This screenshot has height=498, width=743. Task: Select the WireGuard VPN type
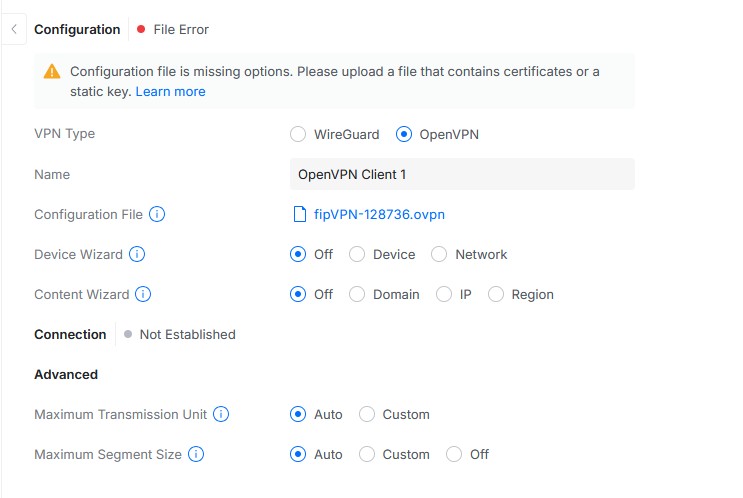tap(298, 134)
